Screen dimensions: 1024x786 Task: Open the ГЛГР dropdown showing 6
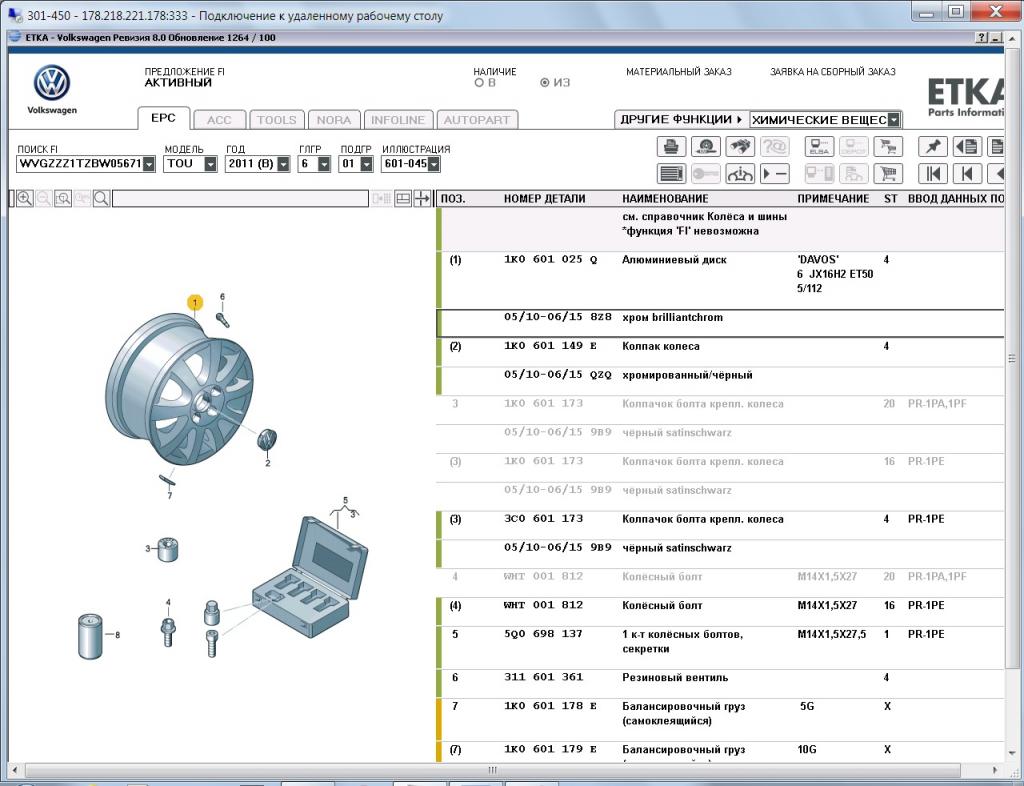324,164
